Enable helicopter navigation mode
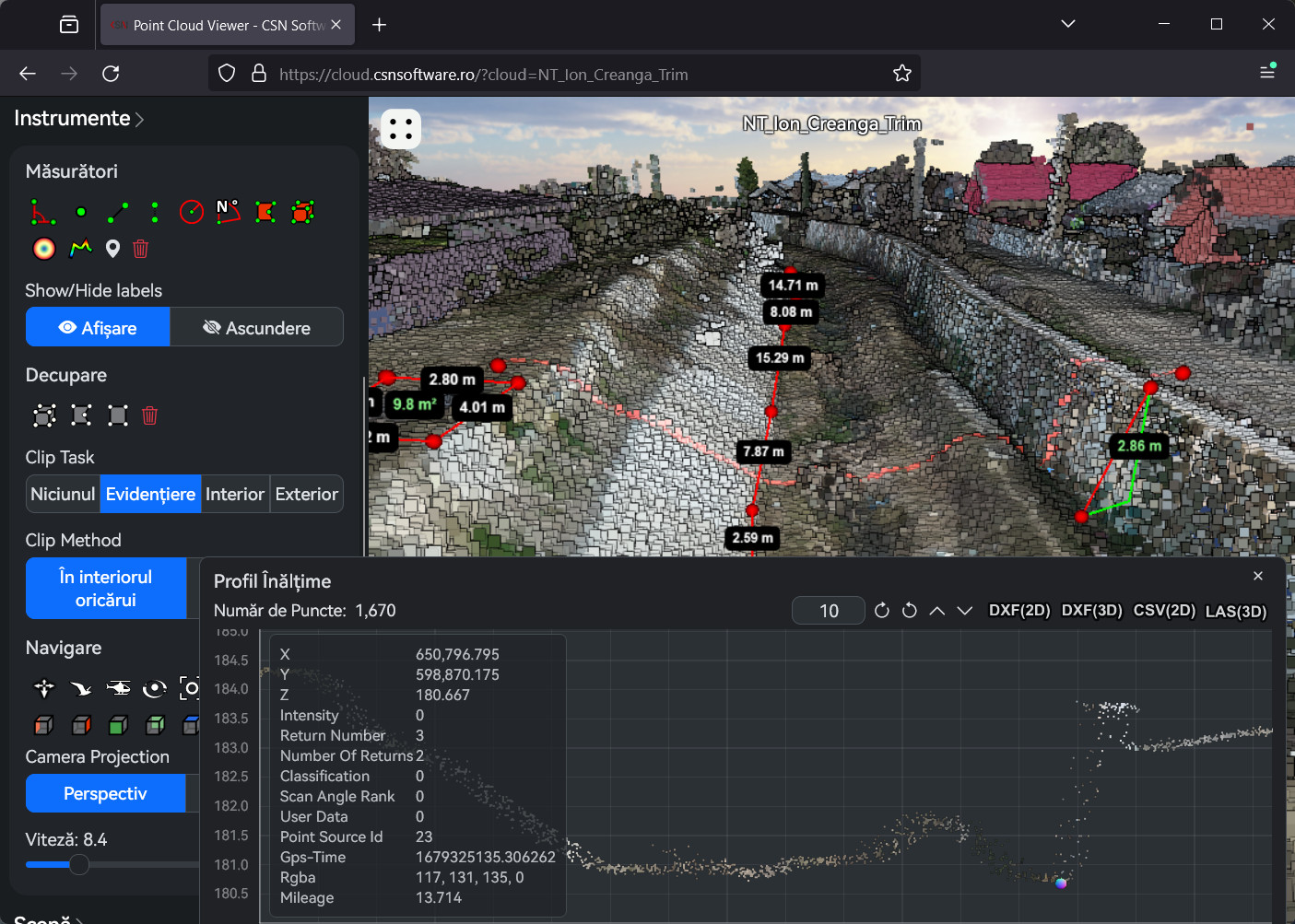The image size is (1295, 924). (x=118, y=688)
